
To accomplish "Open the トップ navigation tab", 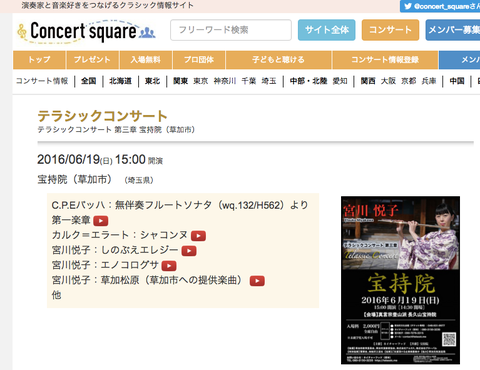I will click(39, 60).
